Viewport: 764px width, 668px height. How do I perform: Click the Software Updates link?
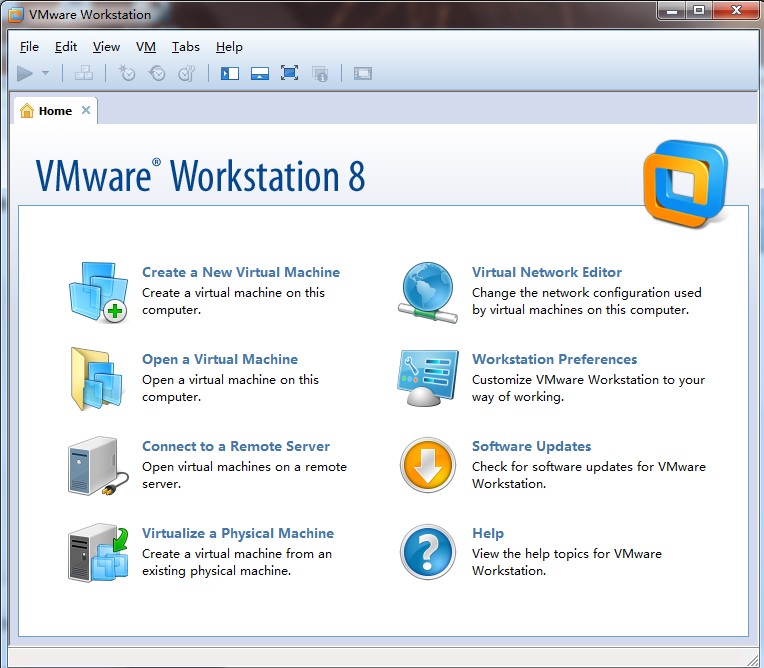[x=531, y=446]
